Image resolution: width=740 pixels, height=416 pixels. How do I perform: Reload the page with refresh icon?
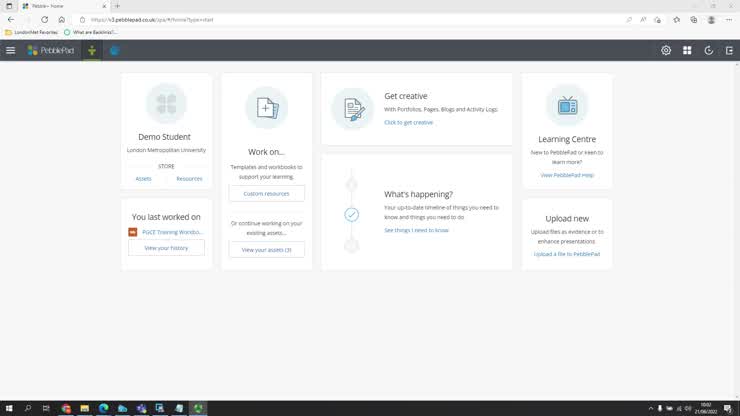pyautogui.click(x=44, y=20)
